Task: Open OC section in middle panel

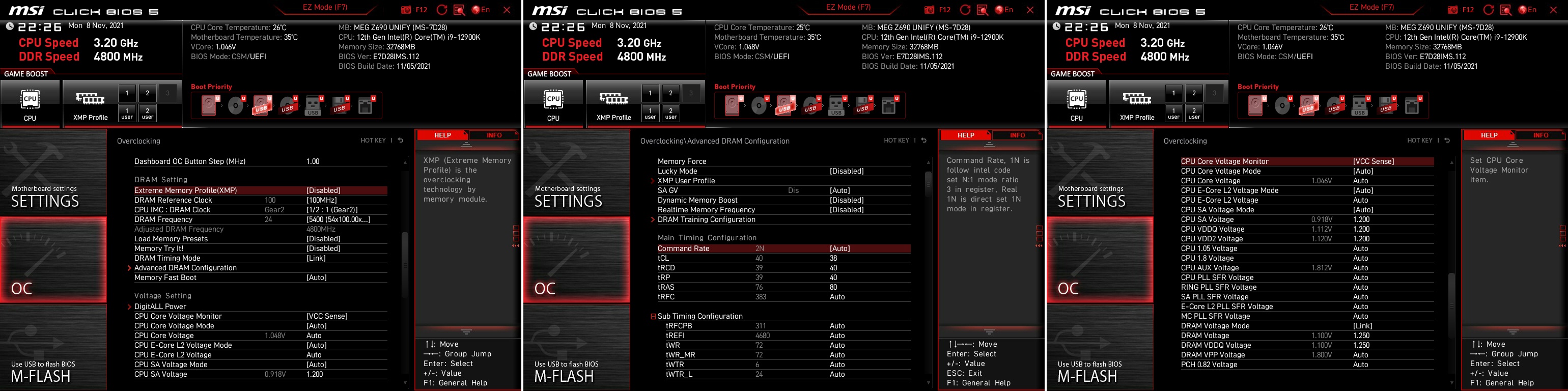Action: pyautogui.click(x=577, y=260)
